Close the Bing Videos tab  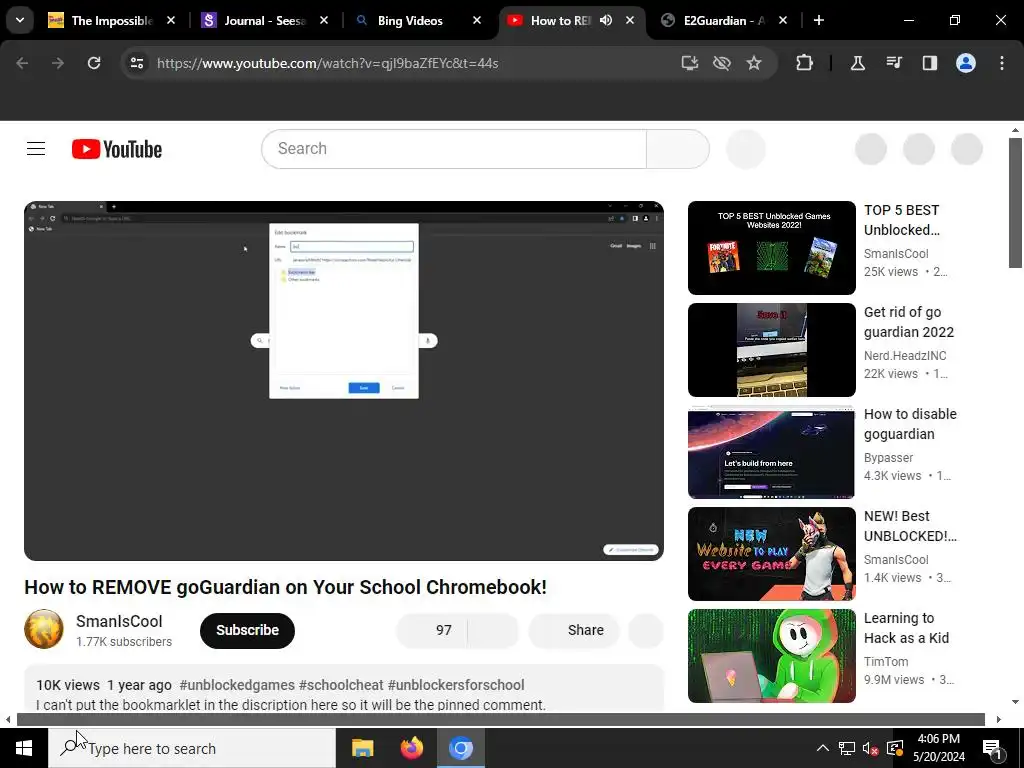tap(477, 20)
